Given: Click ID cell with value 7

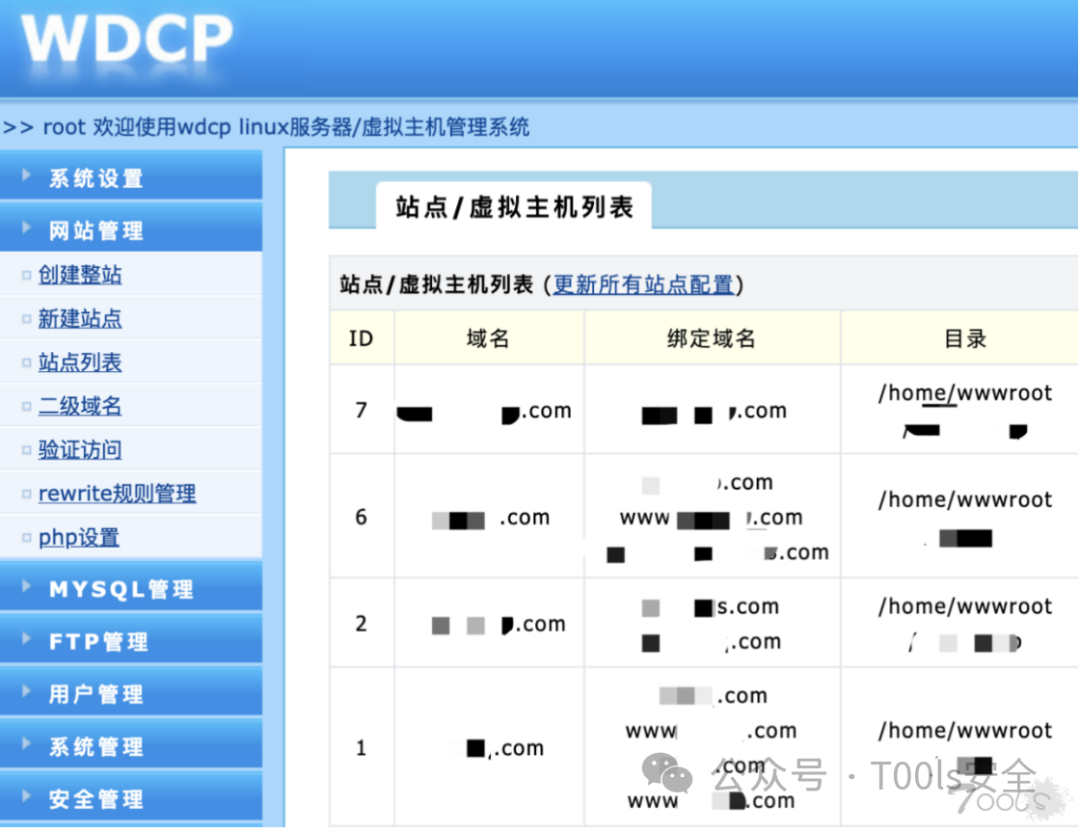Looking at the screenshot, I should coord(361,410).
